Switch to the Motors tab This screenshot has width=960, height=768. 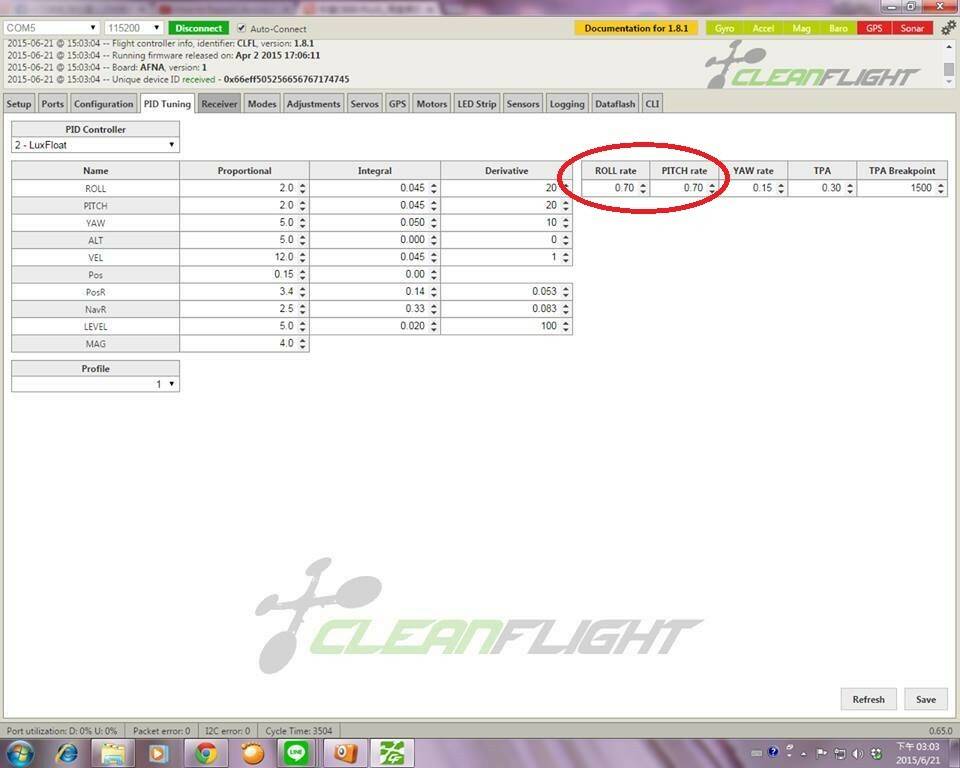[x=432, y=104]
